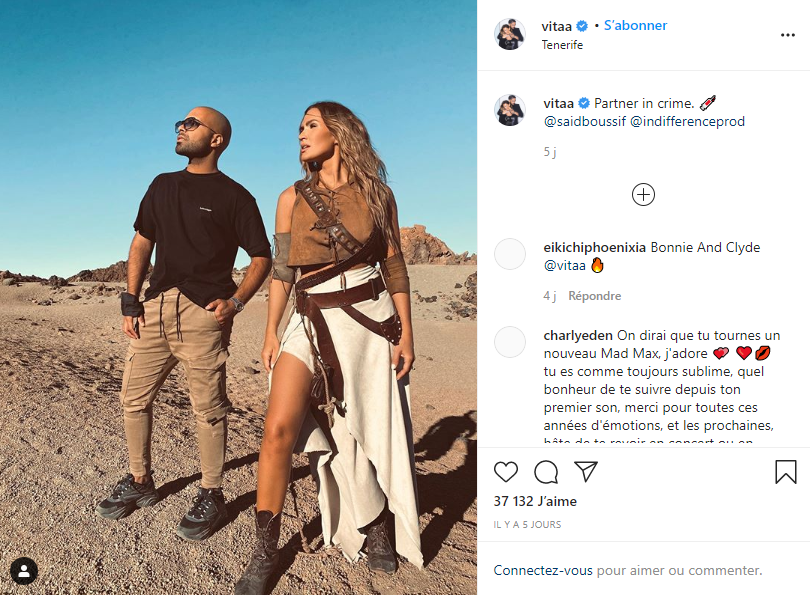Open vitaa profile picture in header
Screen dimensions: 810x595
510,35
